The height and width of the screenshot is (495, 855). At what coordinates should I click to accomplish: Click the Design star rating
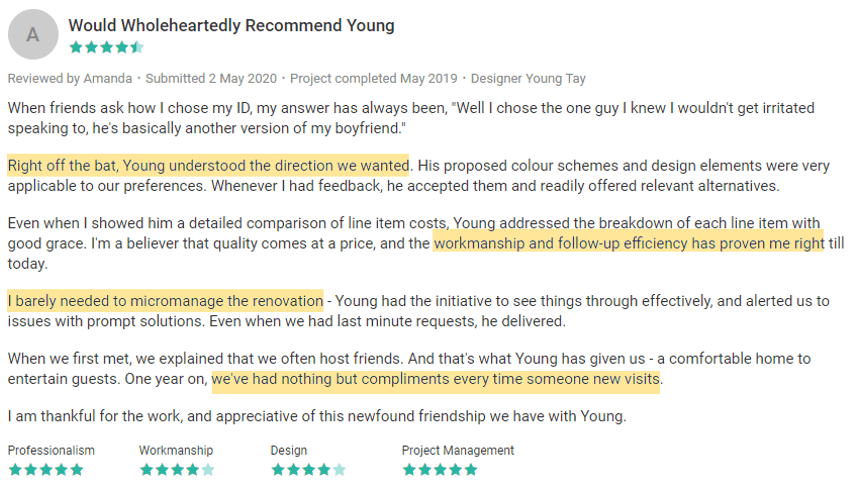point(308,469)
